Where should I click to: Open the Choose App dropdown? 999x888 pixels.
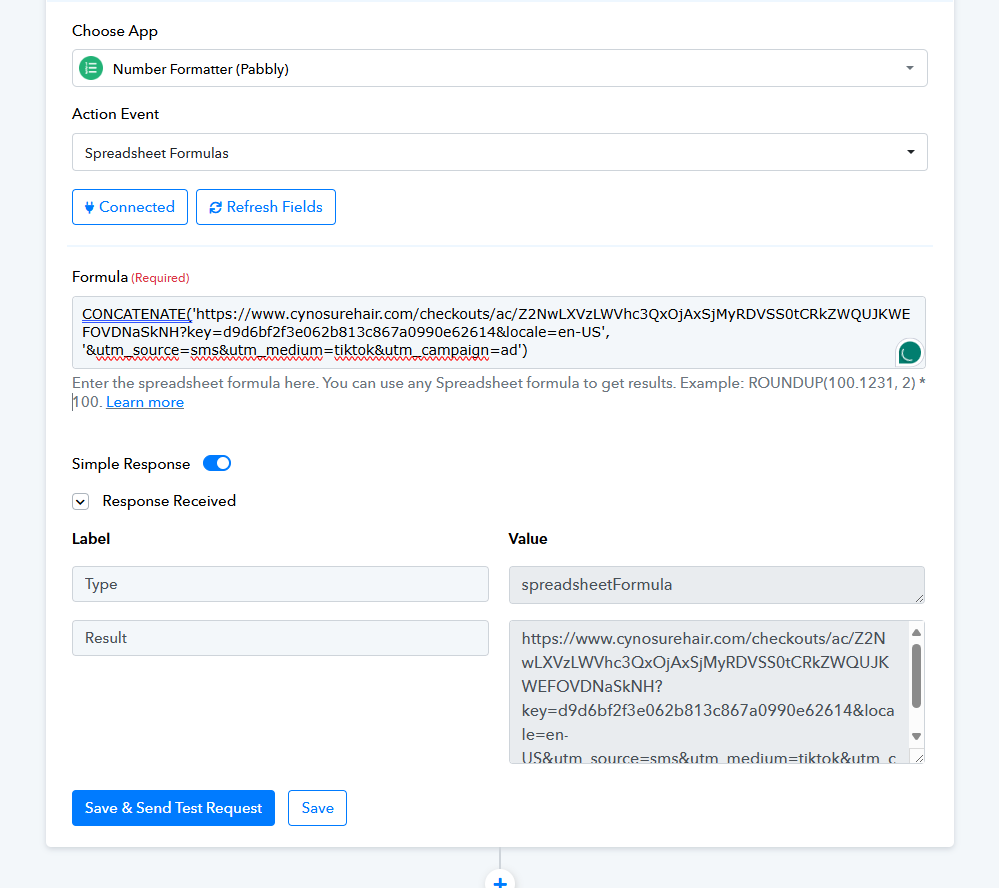(x=500, y=68)
